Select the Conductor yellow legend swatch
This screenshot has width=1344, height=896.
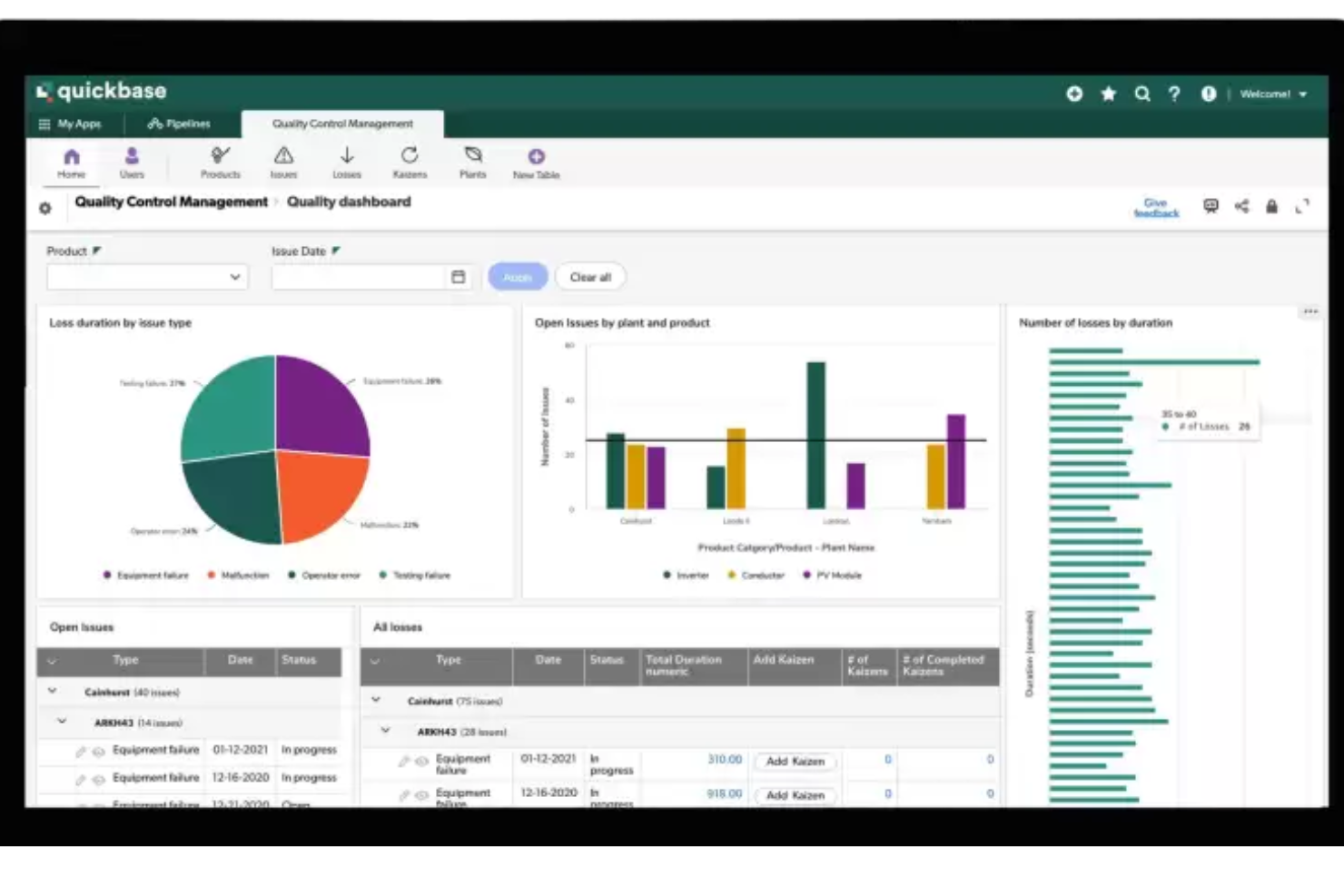[x=730, y=576]
